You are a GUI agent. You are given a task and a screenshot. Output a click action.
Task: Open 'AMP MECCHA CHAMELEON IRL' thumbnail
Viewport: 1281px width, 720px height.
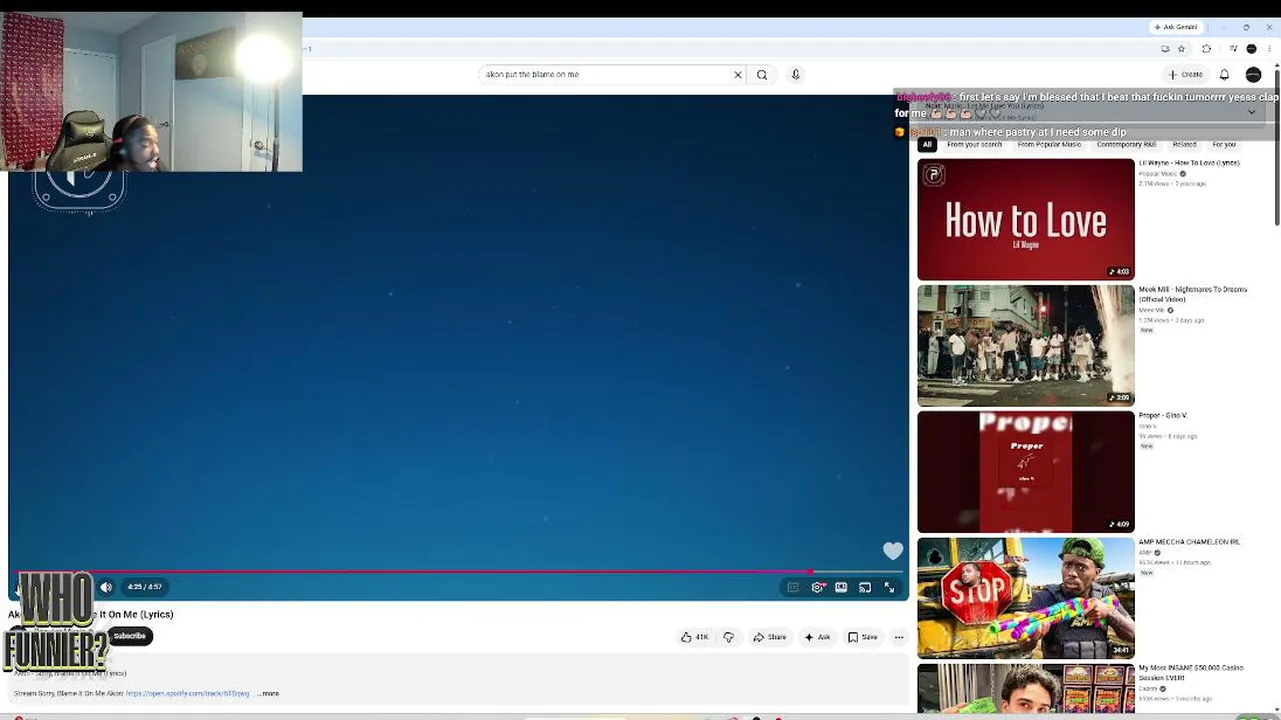pyautogui.click(x=1026, y=598)
